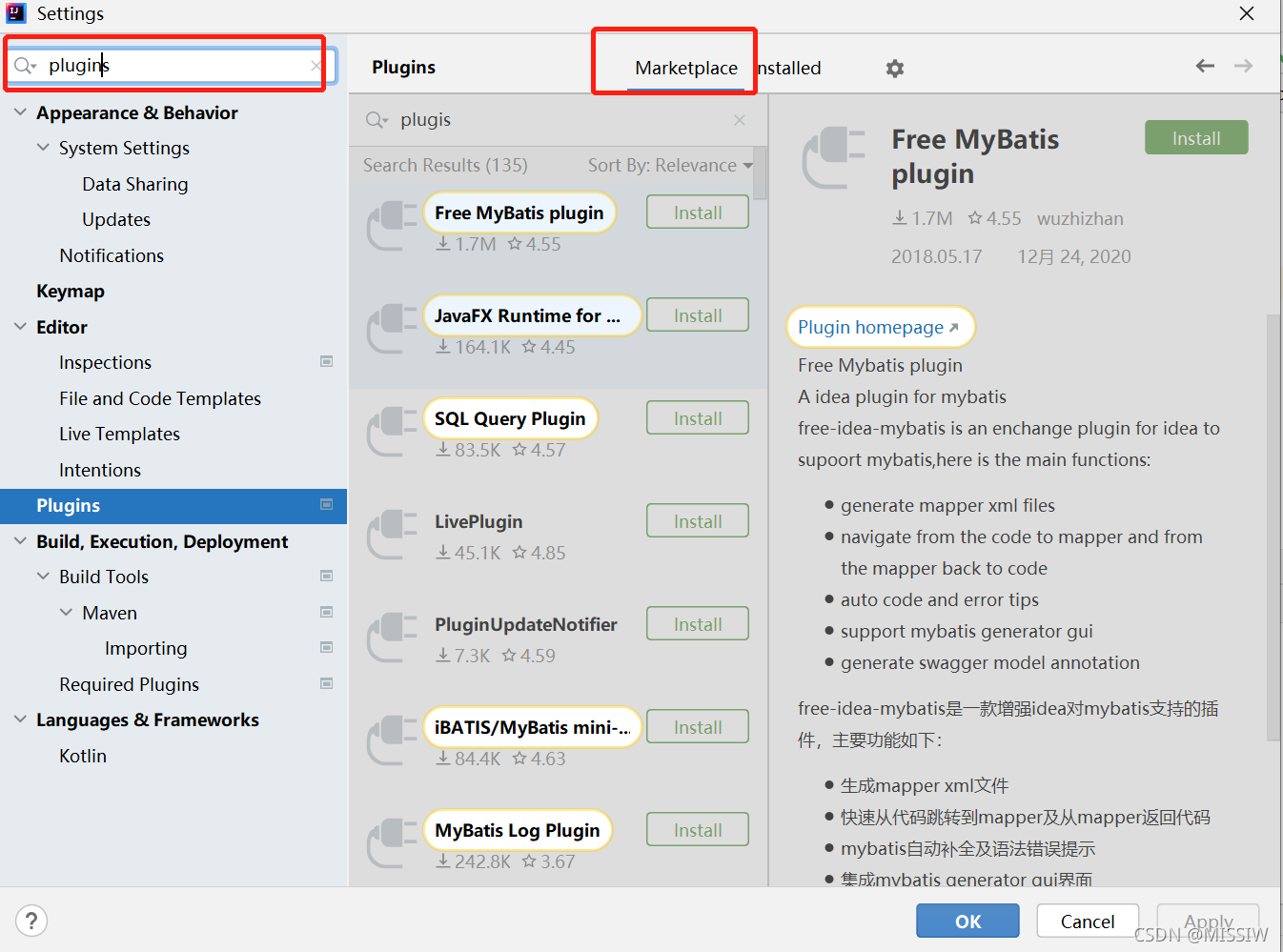Install the SQL Query Plugin

[x=698, y=418]
